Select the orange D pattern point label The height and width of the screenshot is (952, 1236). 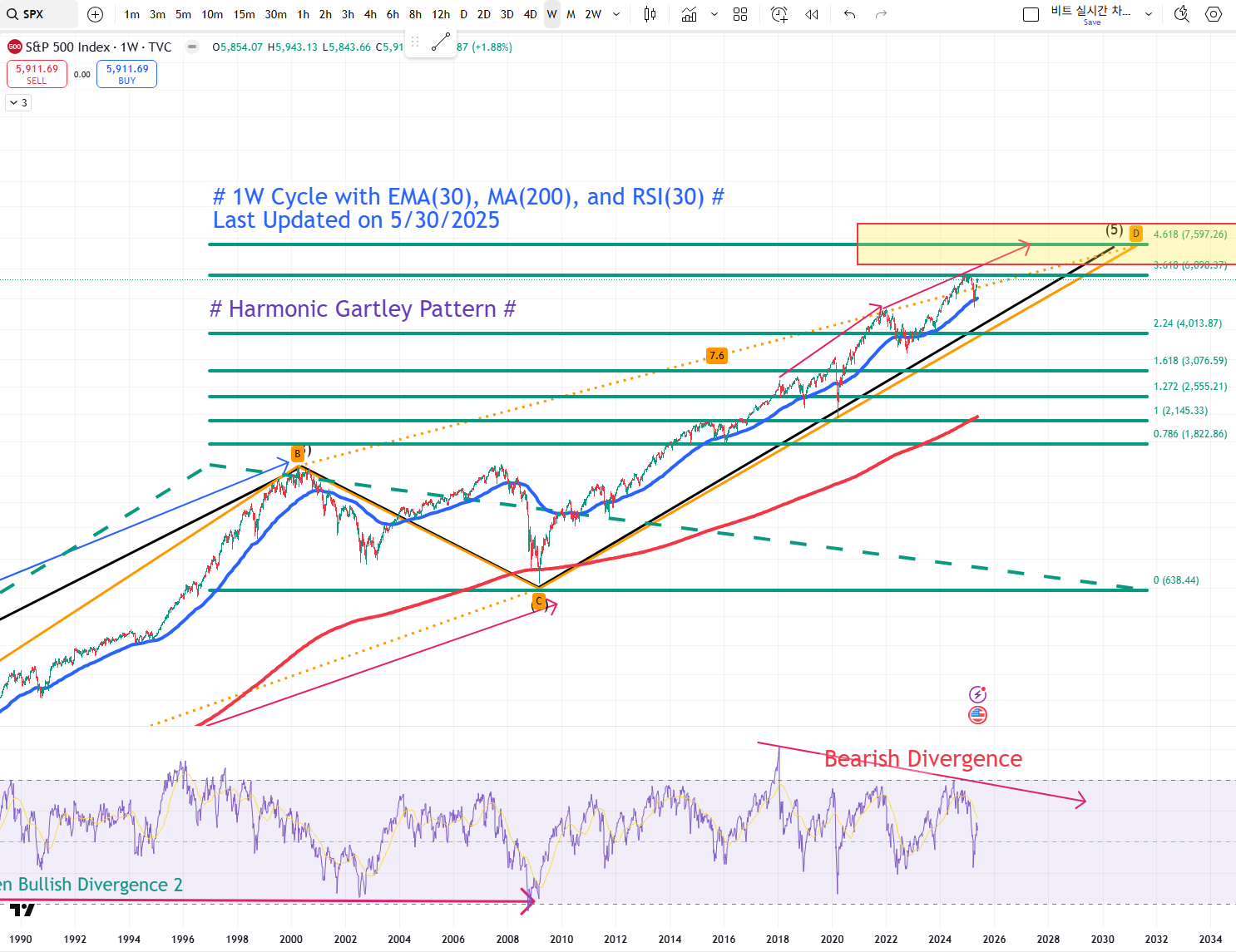(1136, 234)
